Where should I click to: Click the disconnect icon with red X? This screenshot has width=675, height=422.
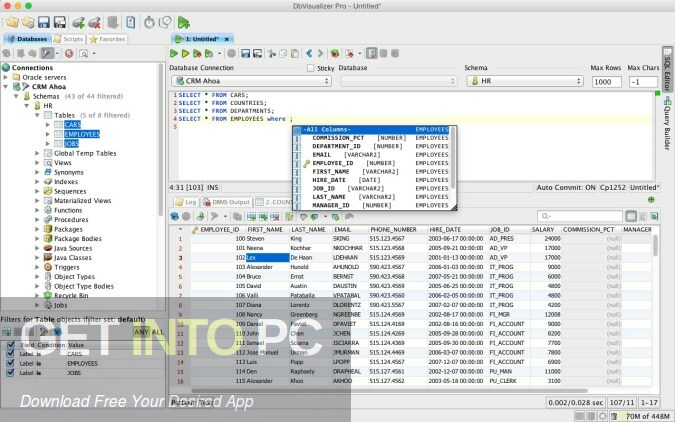(94, 22)
